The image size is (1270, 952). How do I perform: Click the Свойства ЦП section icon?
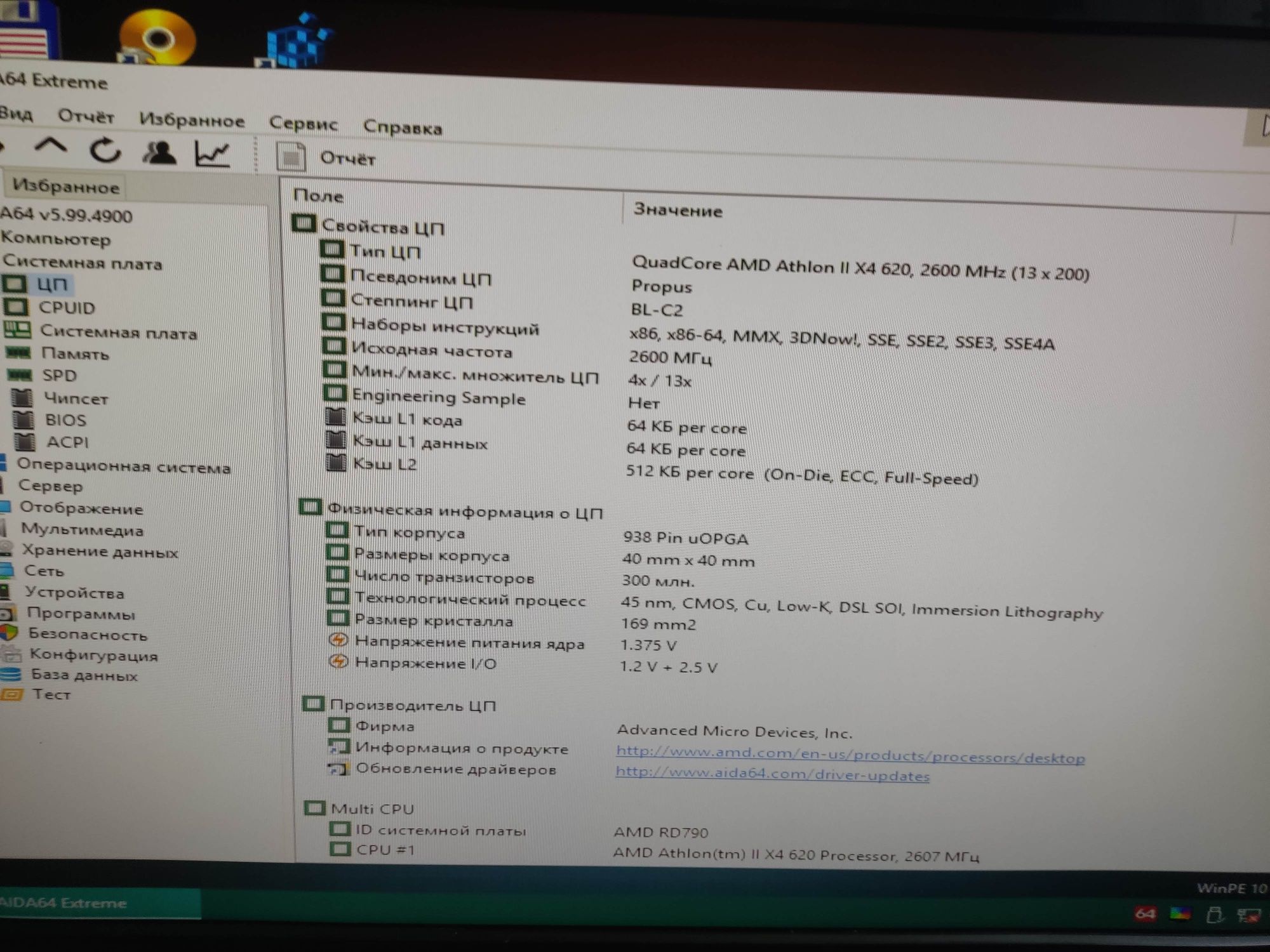click(x=304, y=223)
